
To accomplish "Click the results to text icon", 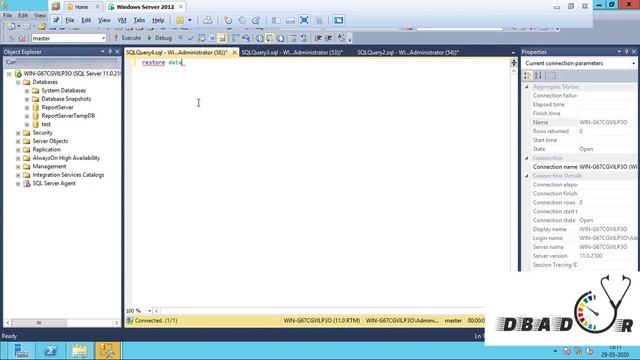I will click(260, 38).
